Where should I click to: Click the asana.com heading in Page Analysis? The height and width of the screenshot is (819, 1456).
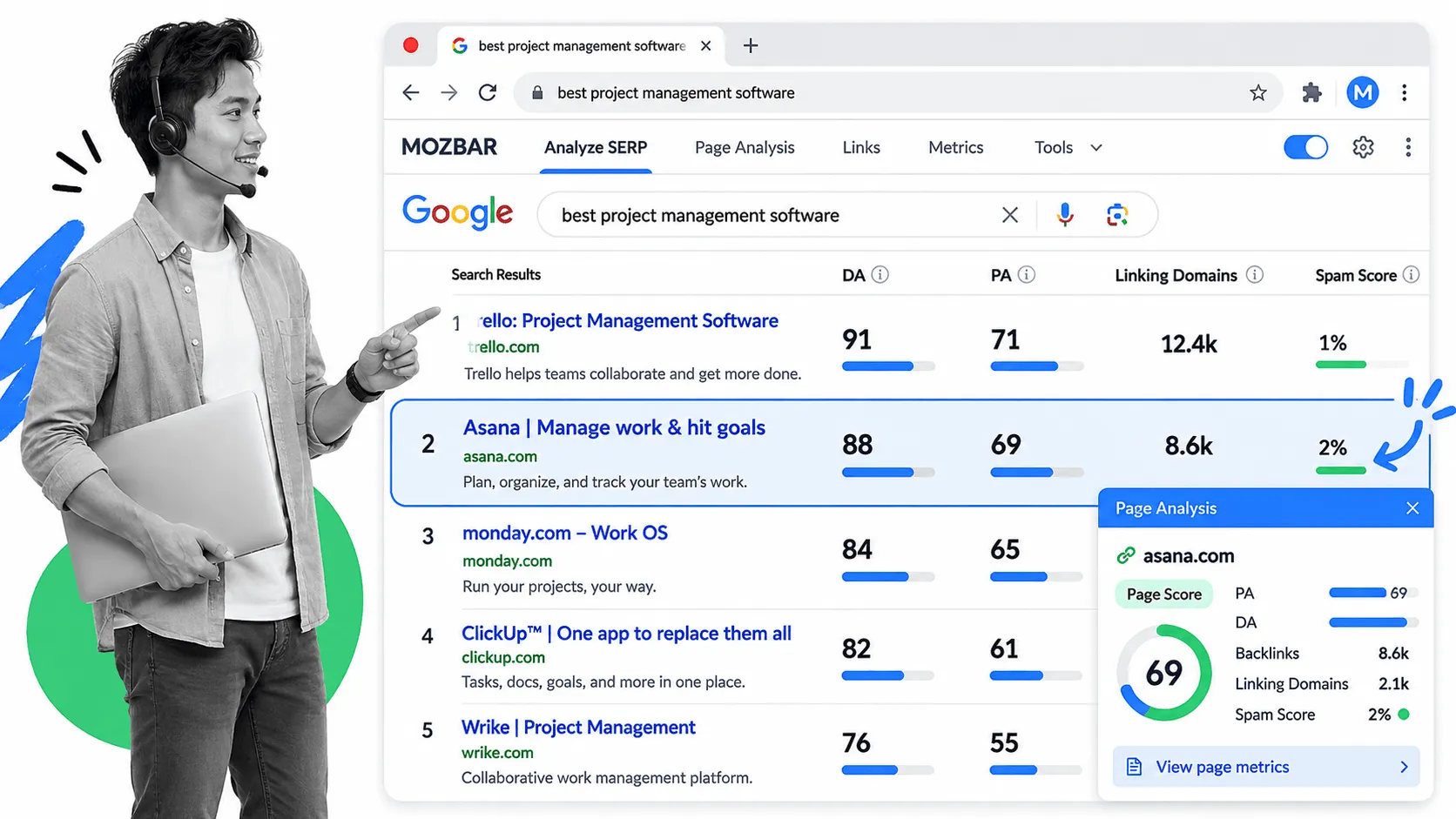point(1189,555)
